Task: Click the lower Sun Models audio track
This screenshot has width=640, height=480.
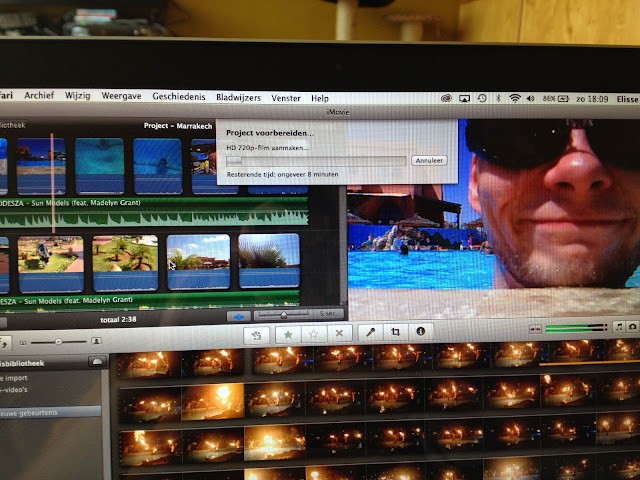Action: (x=150, y=300)
